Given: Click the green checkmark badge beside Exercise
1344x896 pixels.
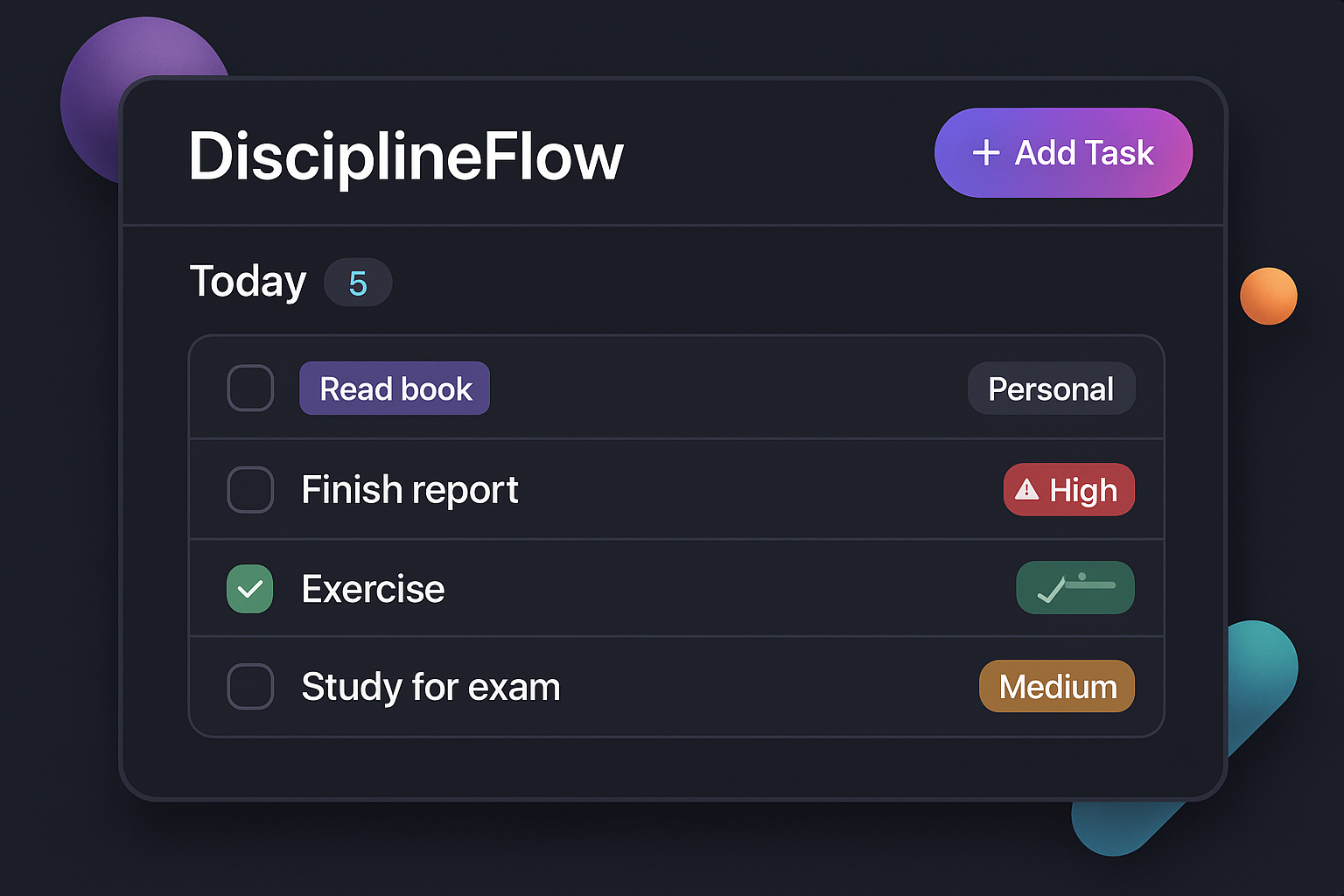Looking at the screenshot, I should pyautogui.click(x=1074, y=587).
